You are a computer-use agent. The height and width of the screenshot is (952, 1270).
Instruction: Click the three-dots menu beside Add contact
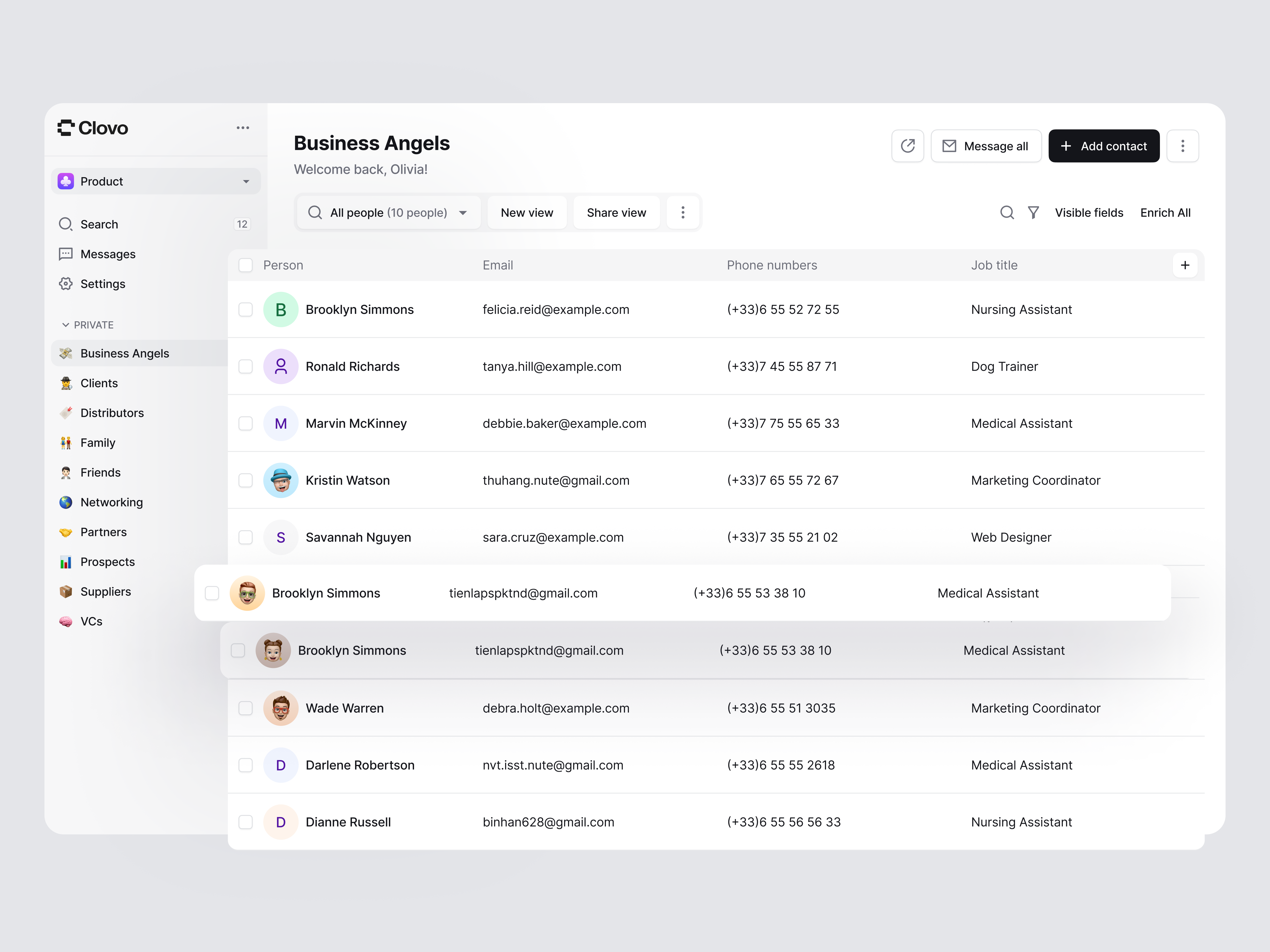(x=1183, y=146)
